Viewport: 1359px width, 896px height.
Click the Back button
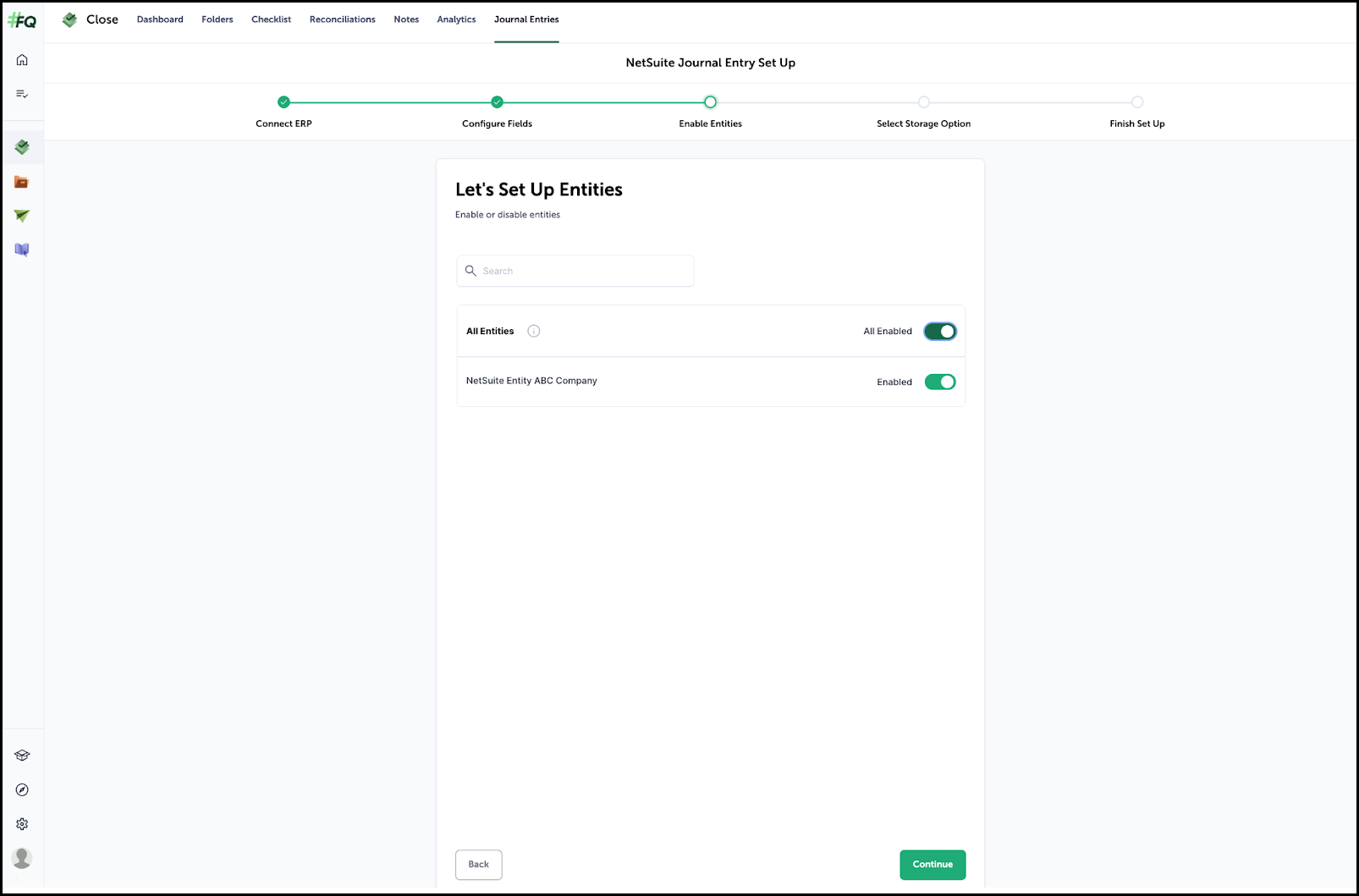478,865
